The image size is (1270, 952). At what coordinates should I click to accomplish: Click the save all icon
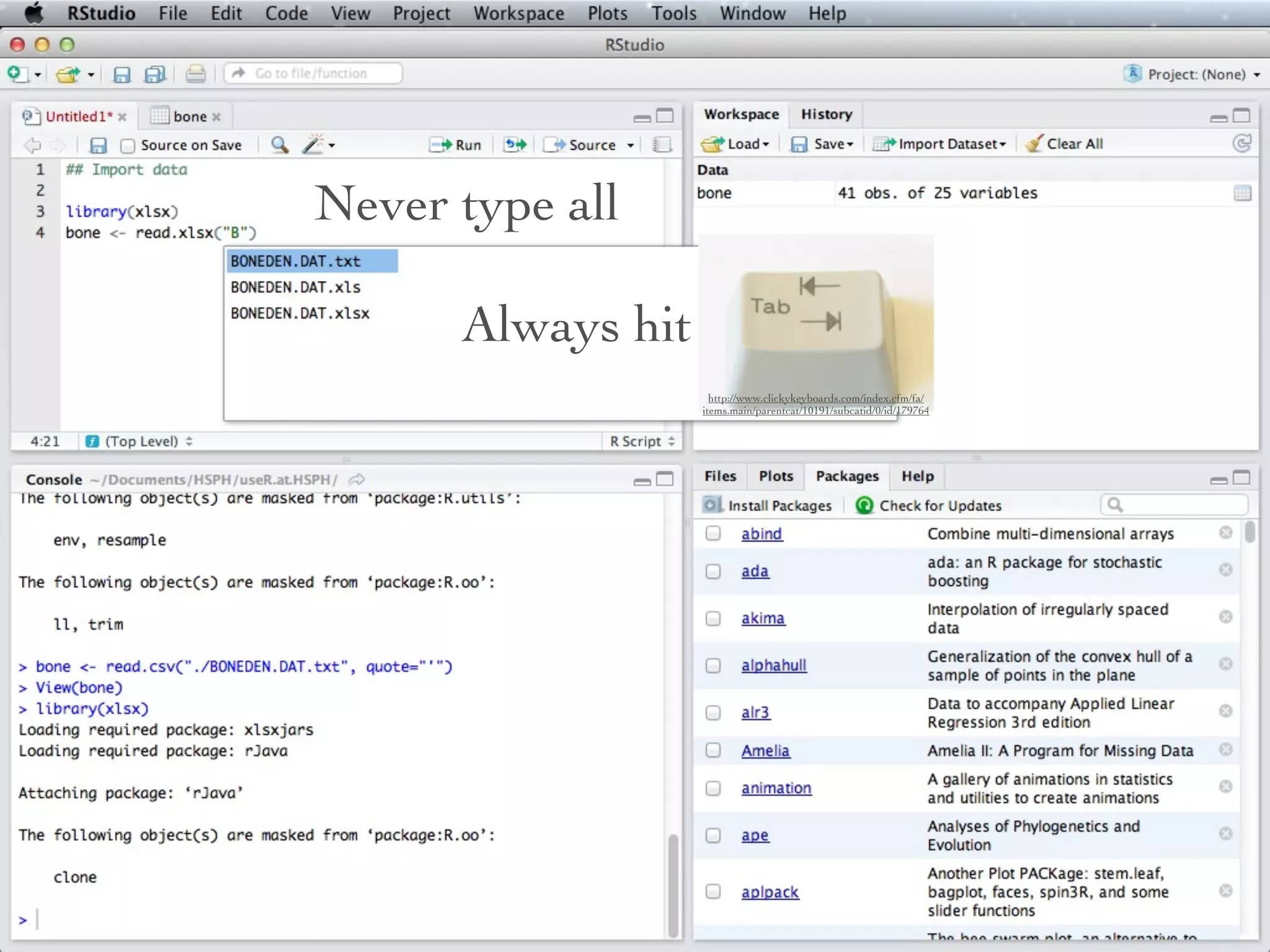coord(155,74)
